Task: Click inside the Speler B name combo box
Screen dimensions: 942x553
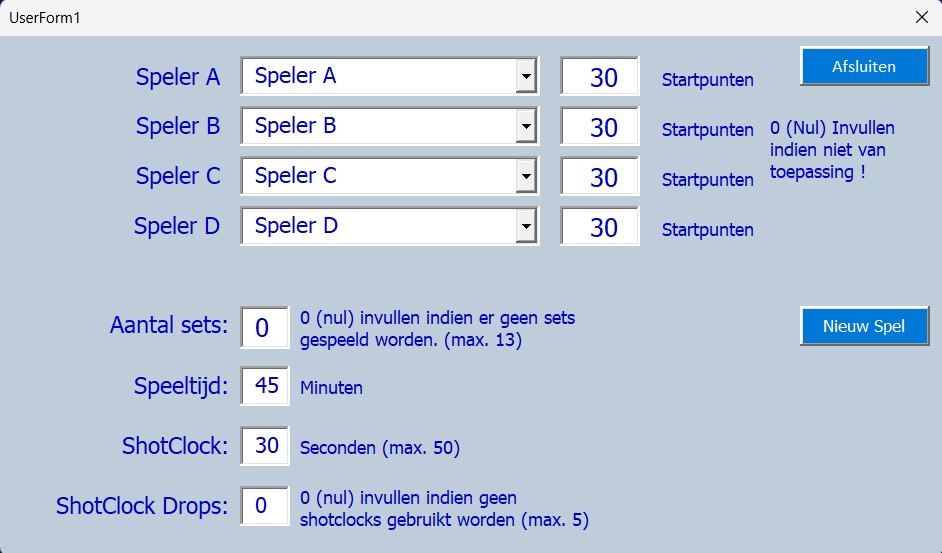Action: point(378,126)
